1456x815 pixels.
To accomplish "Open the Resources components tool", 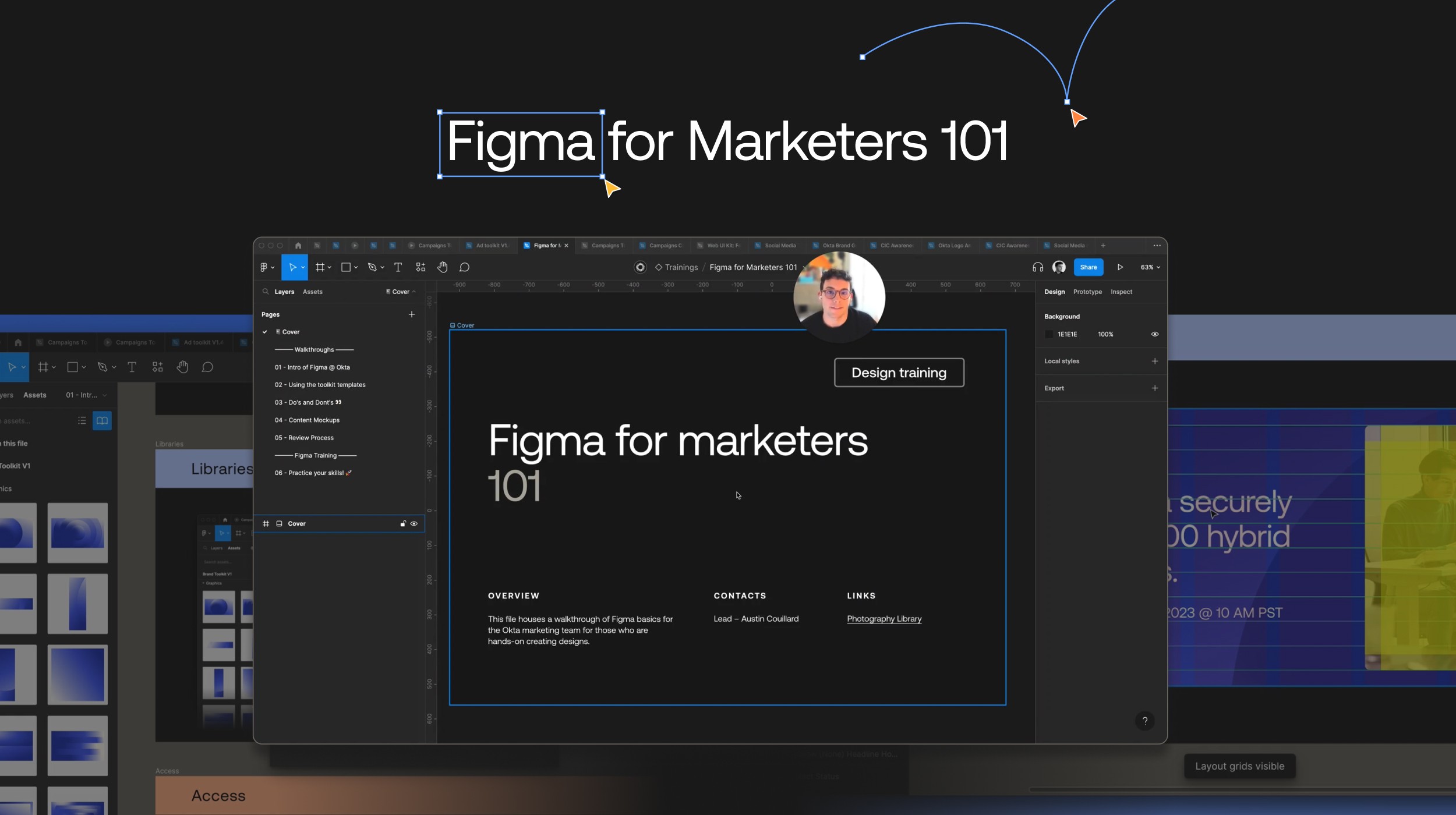I will [x=420, y=267].
